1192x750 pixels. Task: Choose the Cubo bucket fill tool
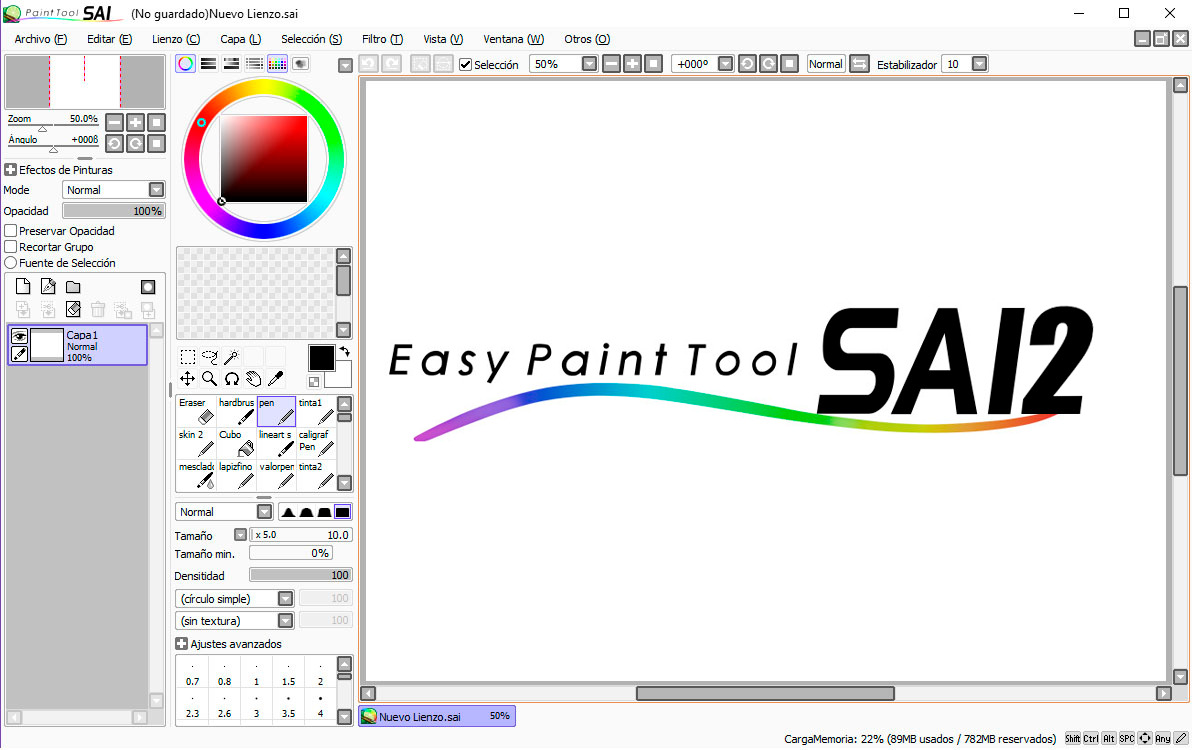point(236,443)
